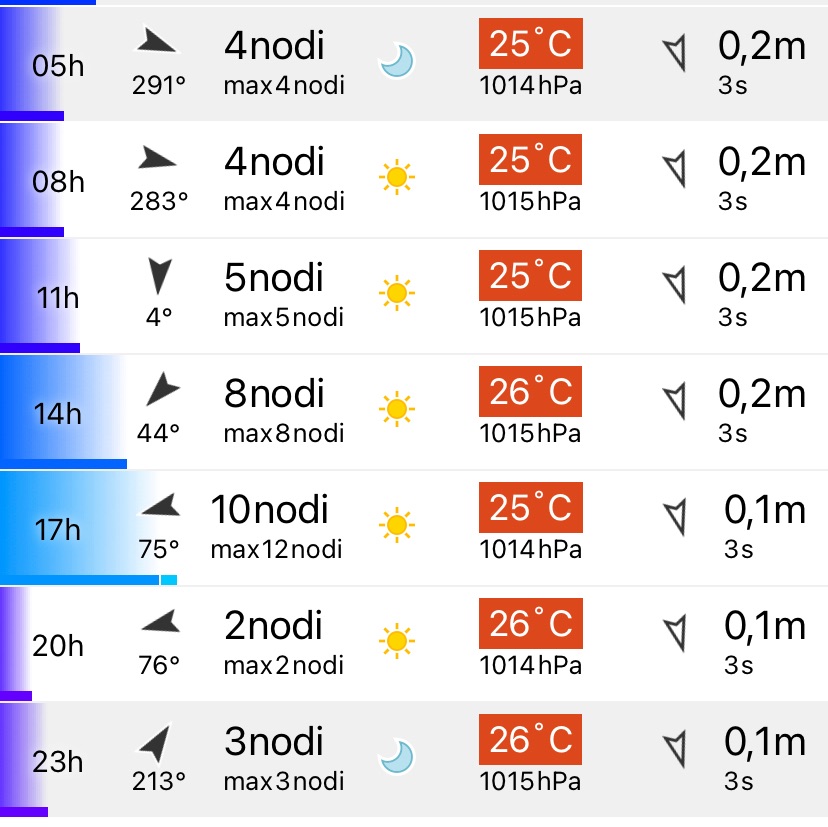Click the moon icon in the 23h row
Image resolution: width=828 pixels, height=827 pixels.
396,757
